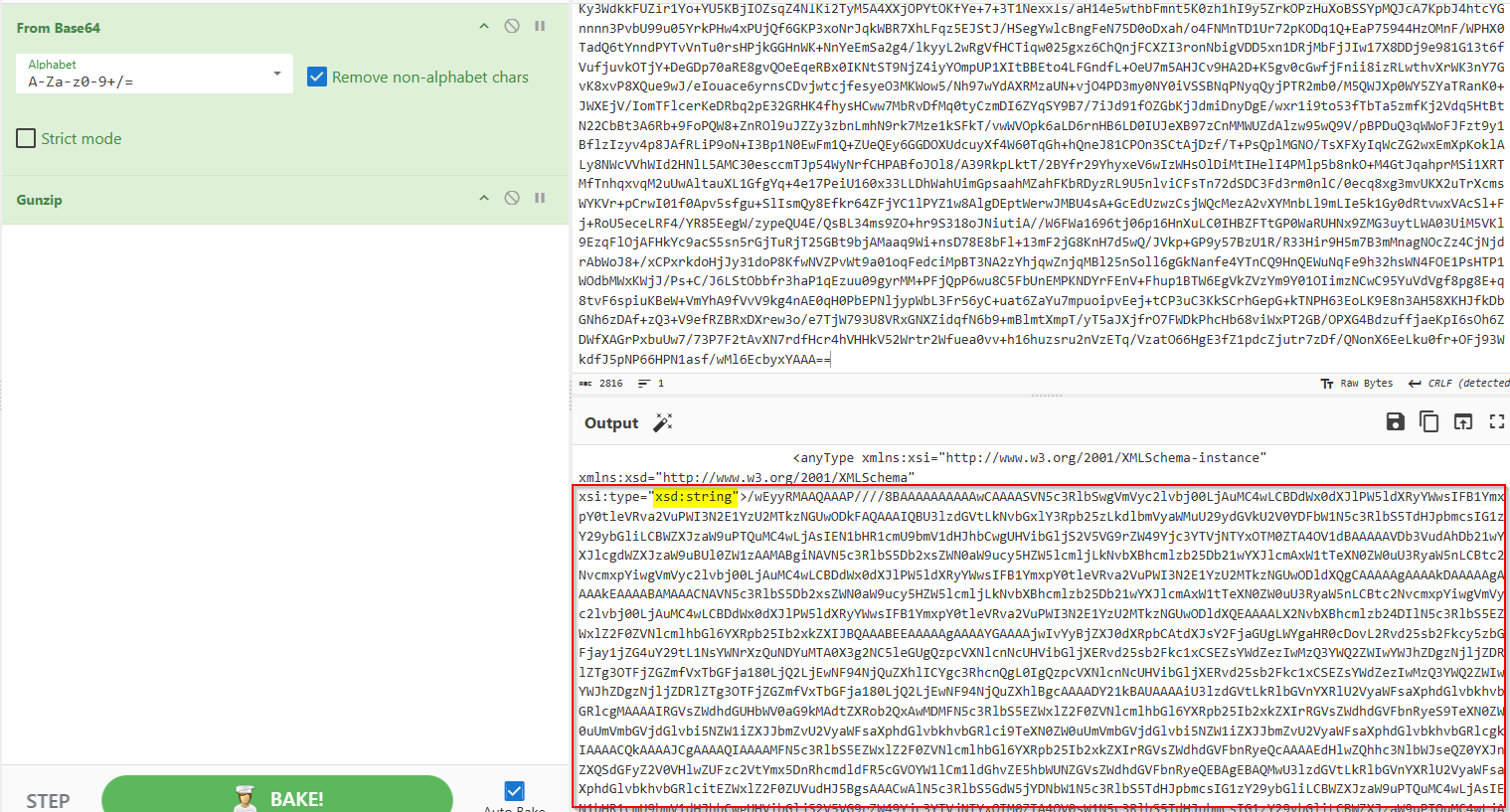This screenshot has height=812, width=1510.
Task: Save output to file
Action: (x=1396, y=422)
